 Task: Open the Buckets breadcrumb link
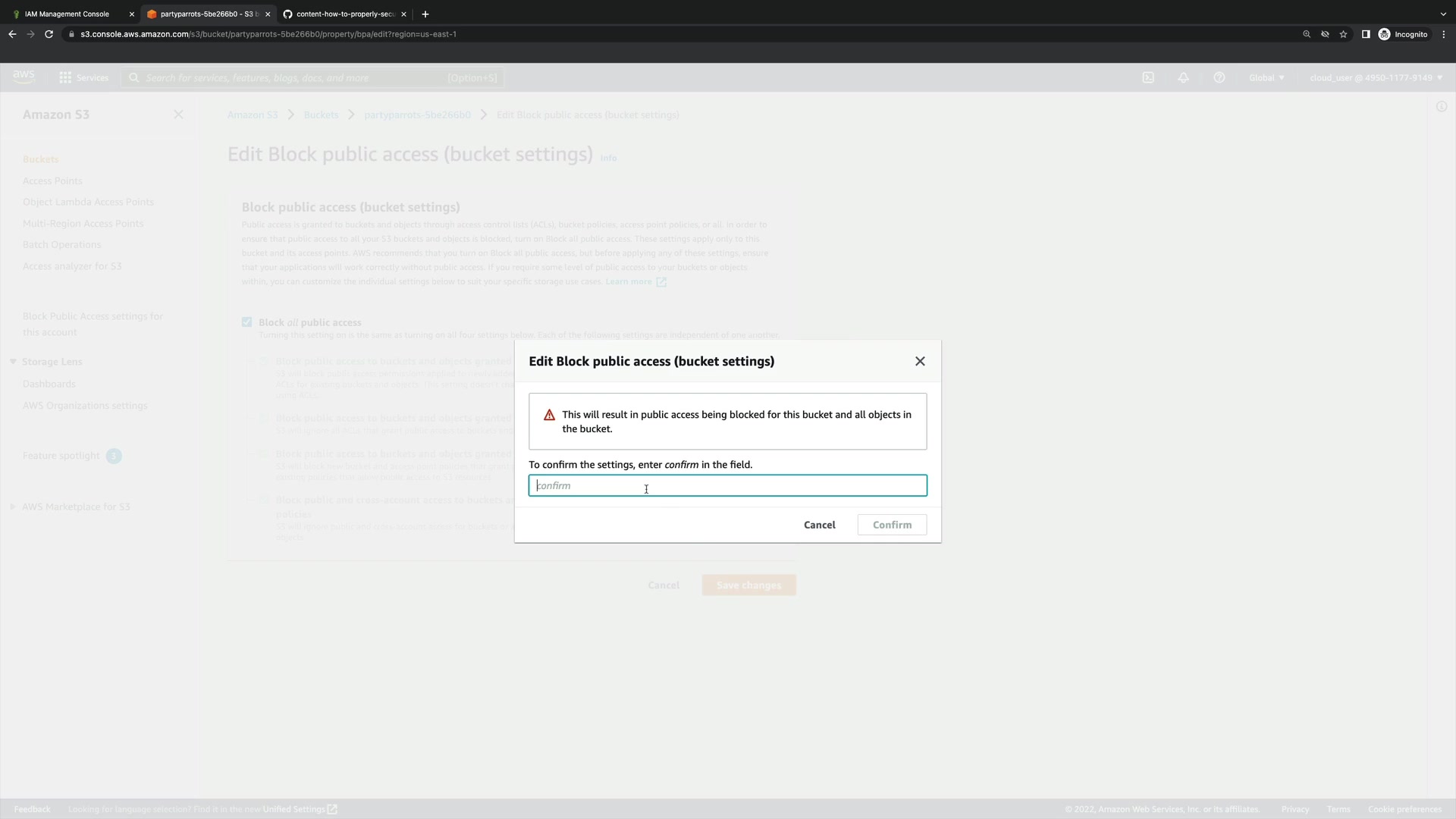321,115
